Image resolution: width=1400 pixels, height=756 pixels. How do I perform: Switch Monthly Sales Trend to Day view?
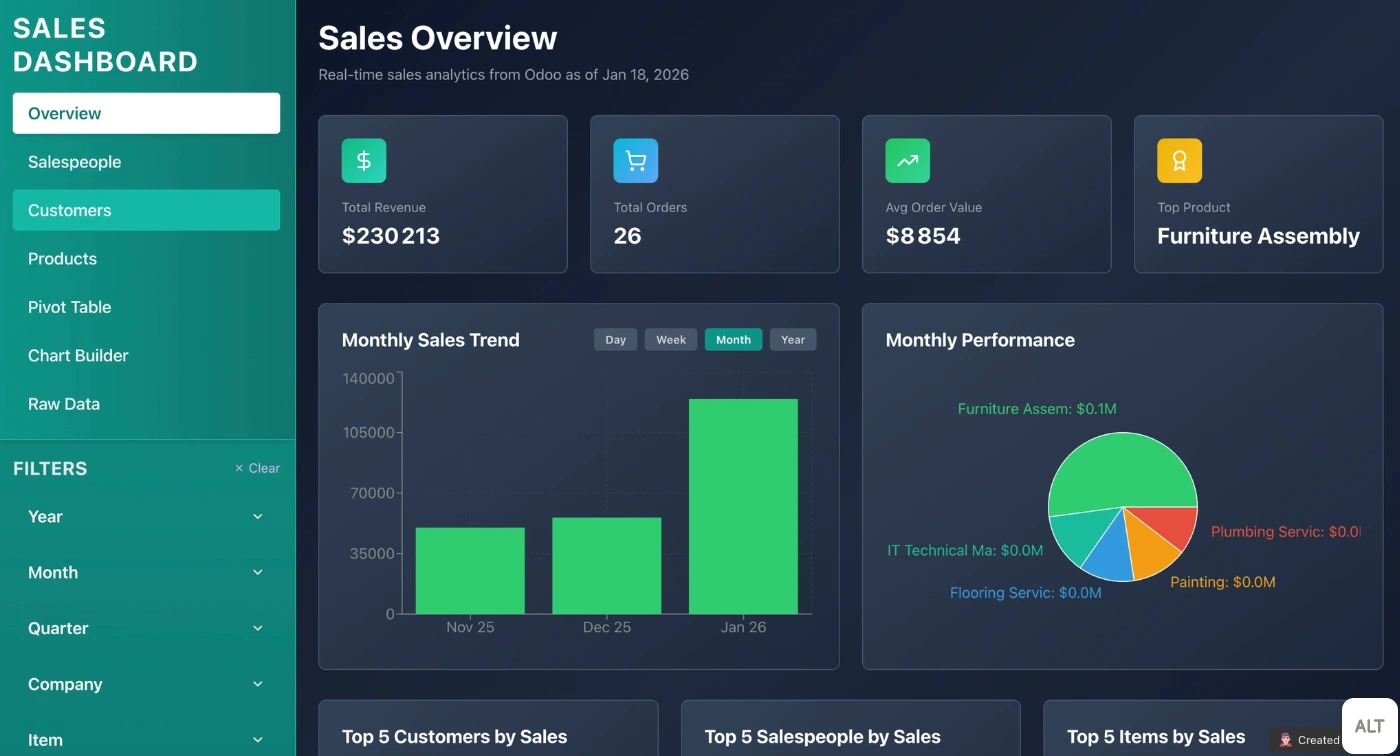click(615, 339)
